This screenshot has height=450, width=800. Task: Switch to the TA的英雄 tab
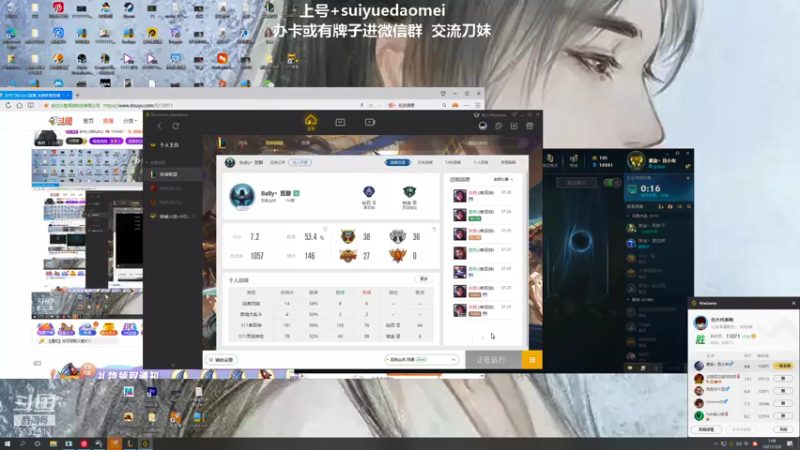453,163
